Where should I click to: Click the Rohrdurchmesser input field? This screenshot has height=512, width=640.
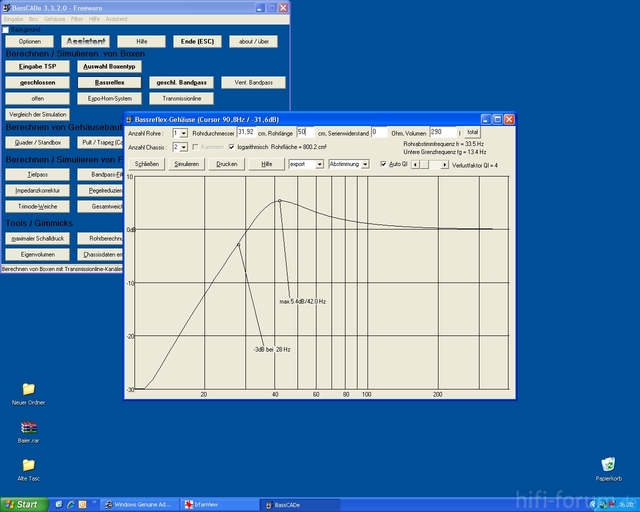pyautogui.click(x=245, y=132)
